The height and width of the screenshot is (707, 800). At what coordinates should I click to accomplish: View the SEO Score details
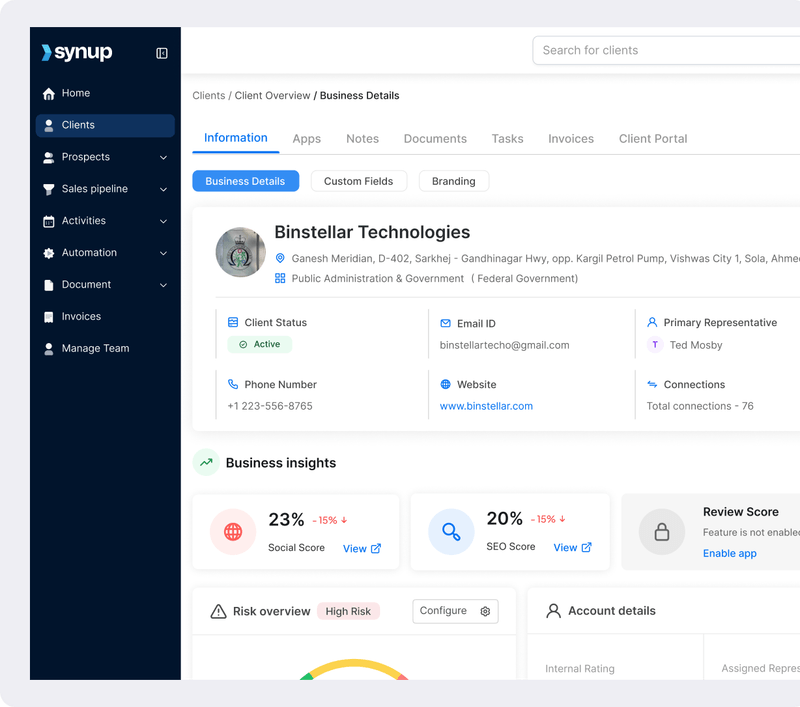point(572,547)
